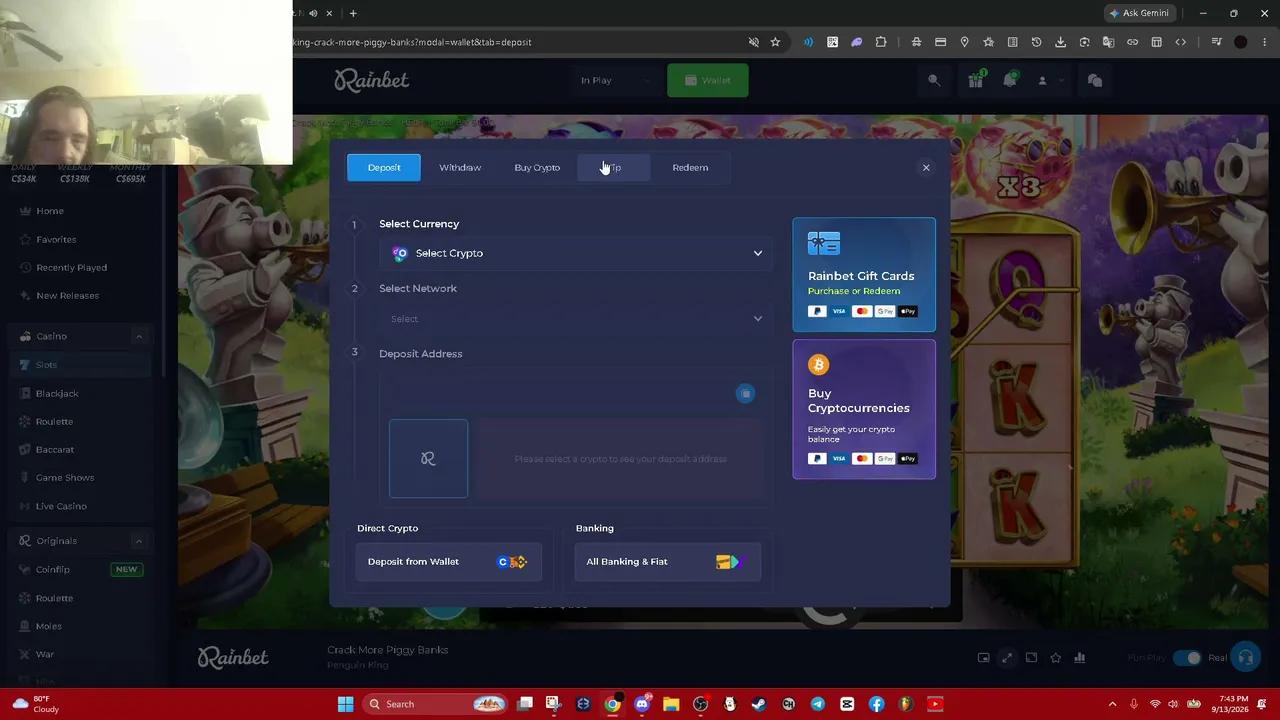Viewport: 1280px width, 720px height.
Task: Favorite the game with the star icon
Action: pos(1055,657)
